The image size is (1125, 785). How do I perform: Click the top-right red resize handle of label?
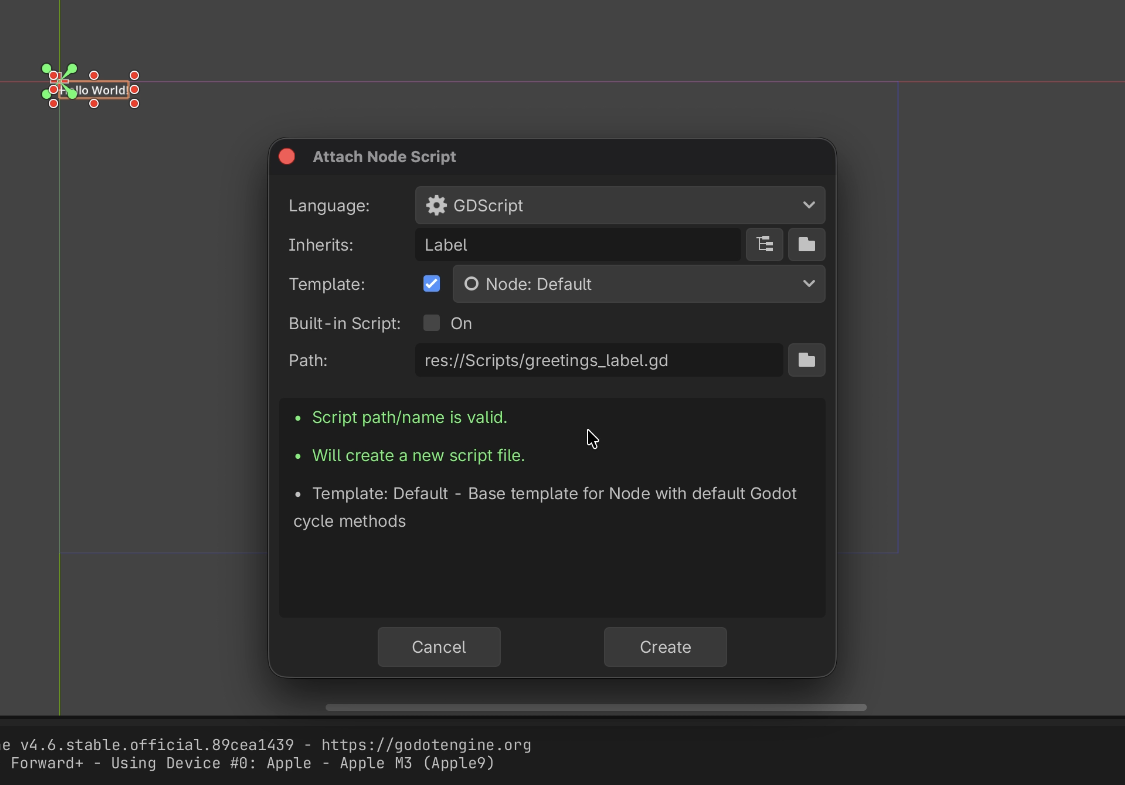(134, 75)
